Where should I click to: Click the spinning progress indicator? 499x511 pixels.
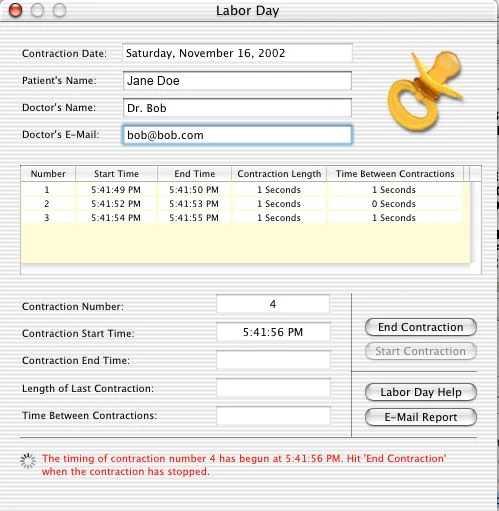point(28,461)
